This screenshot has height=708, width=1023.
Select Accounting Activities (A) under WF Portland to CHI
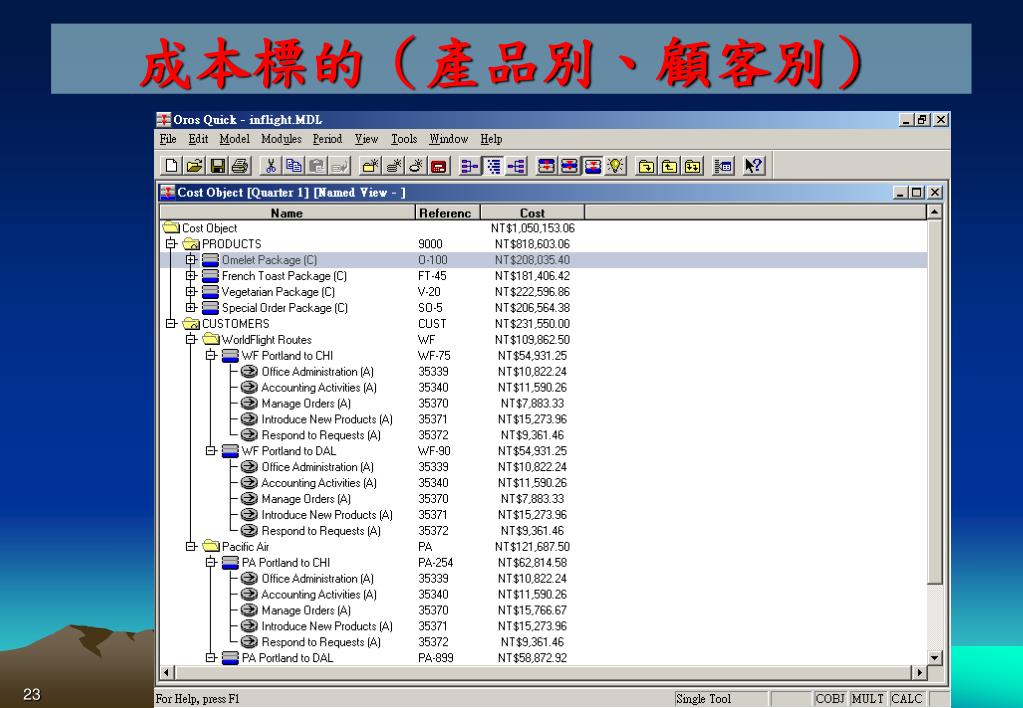point(543,387)
